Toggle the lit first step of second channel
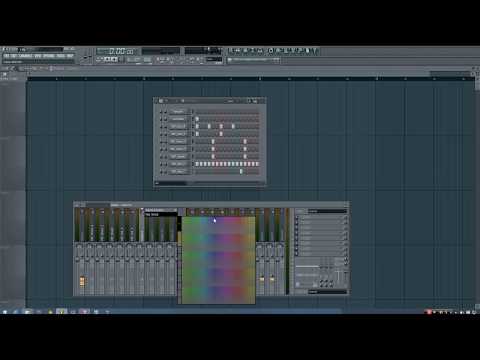Screen dimensions: 480x360 coord(197,119)
